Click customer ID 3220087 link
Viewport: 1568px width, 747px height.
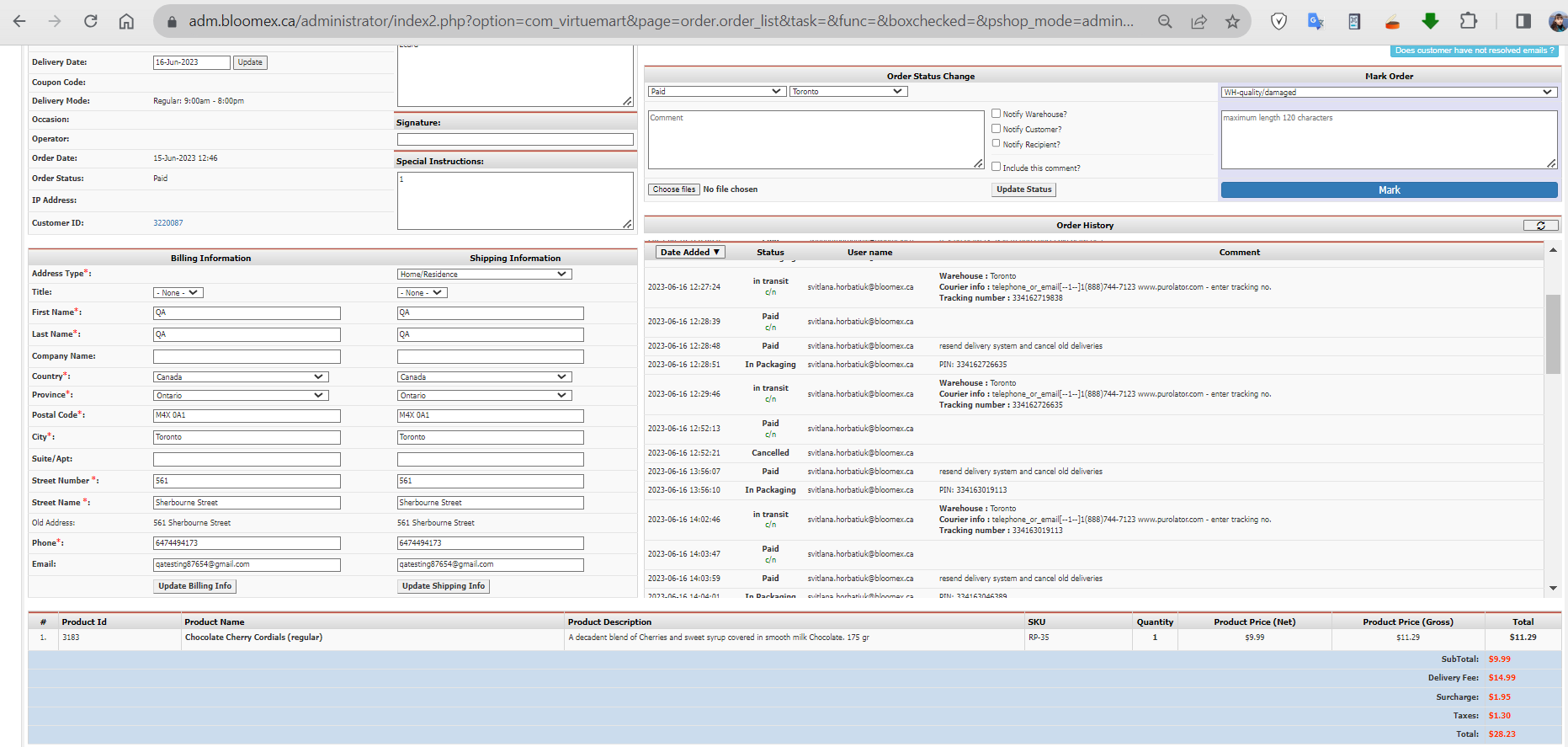(x=168, y=223)
